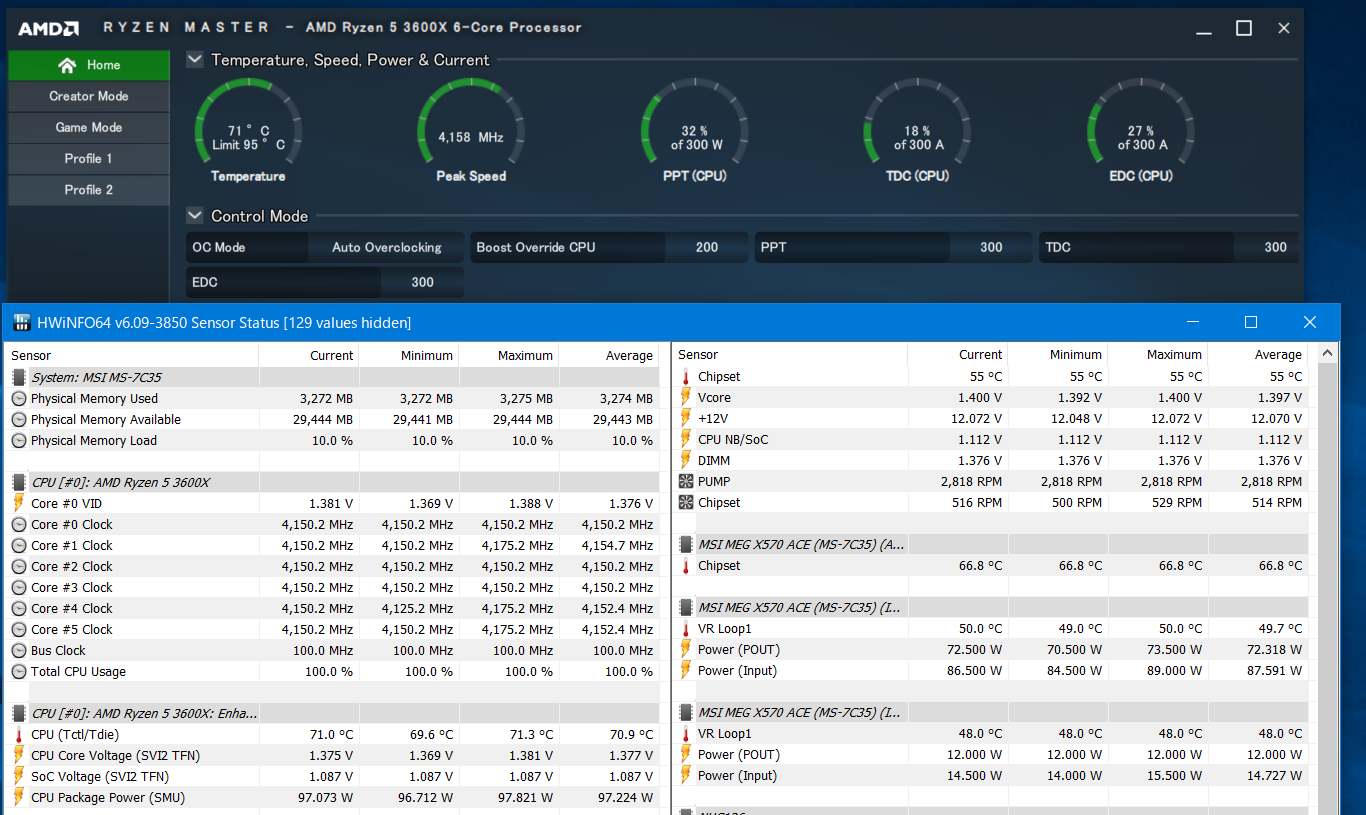Click the Core #0 Clock row icon

click(x=18, y=524)
